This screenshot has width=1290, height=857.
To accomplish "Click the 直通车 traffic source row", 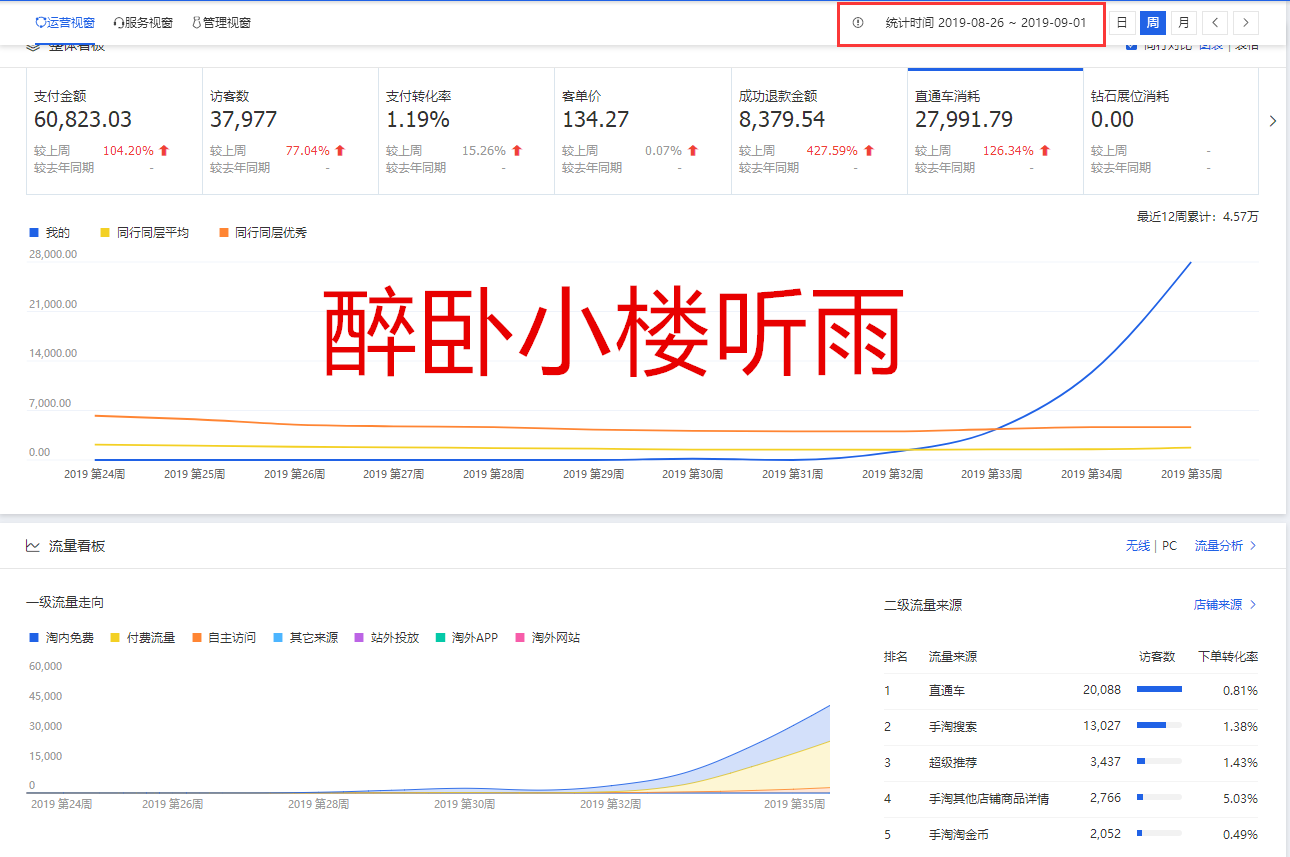I will click(1071, 690).
